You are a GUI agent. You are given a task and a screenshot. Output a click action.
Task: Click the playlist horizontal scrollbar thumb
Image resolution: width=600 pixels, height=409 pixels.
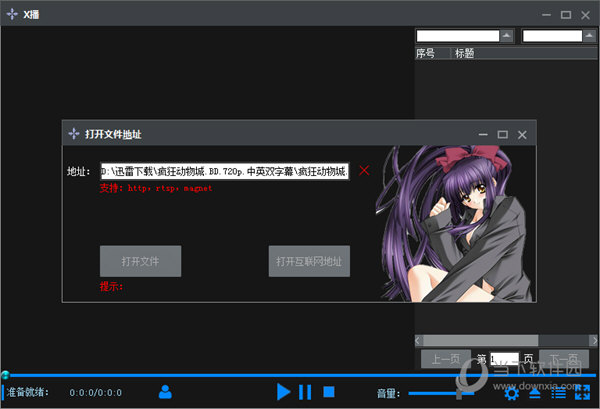(481, 340)
